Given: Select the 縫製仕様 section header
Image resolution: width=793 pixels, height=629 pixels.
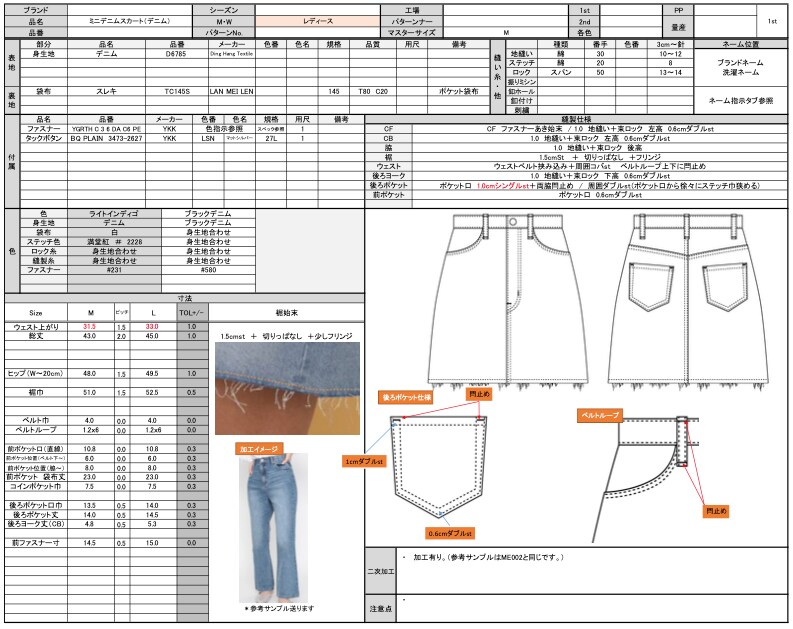Looking at the screenshot, I should [576, 119].
